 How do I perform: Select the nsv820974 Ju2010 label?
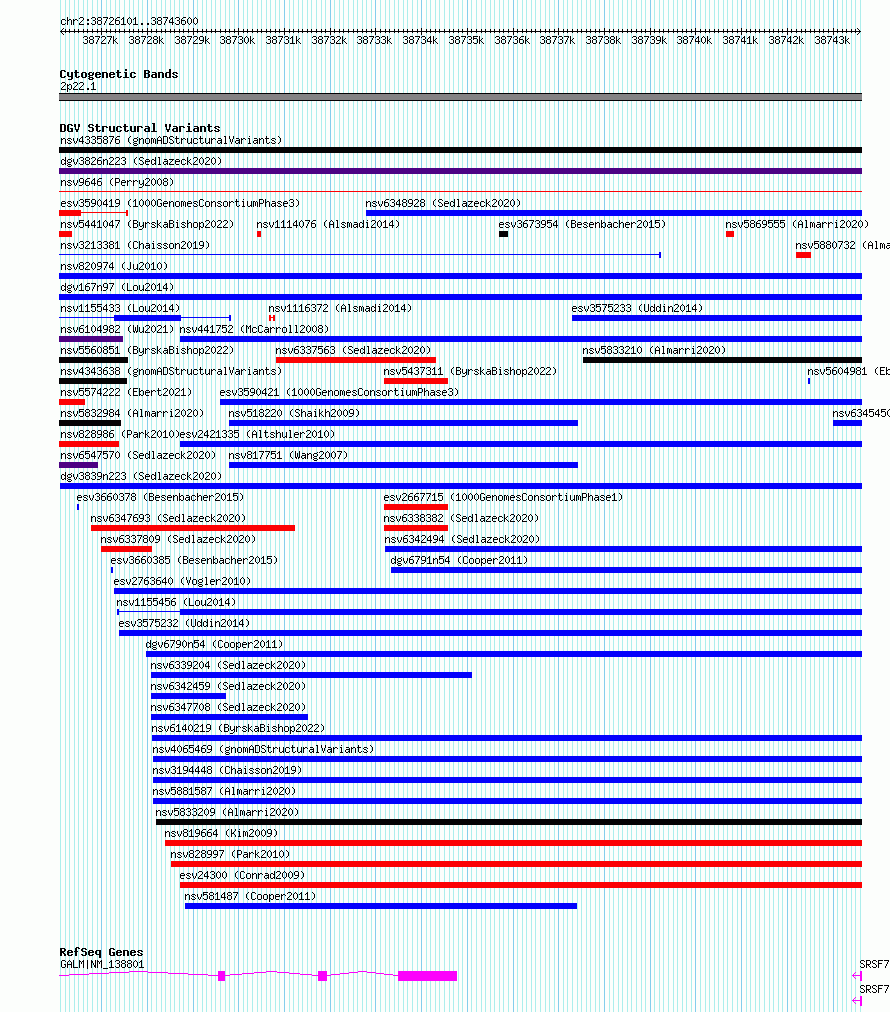[114, 266]
